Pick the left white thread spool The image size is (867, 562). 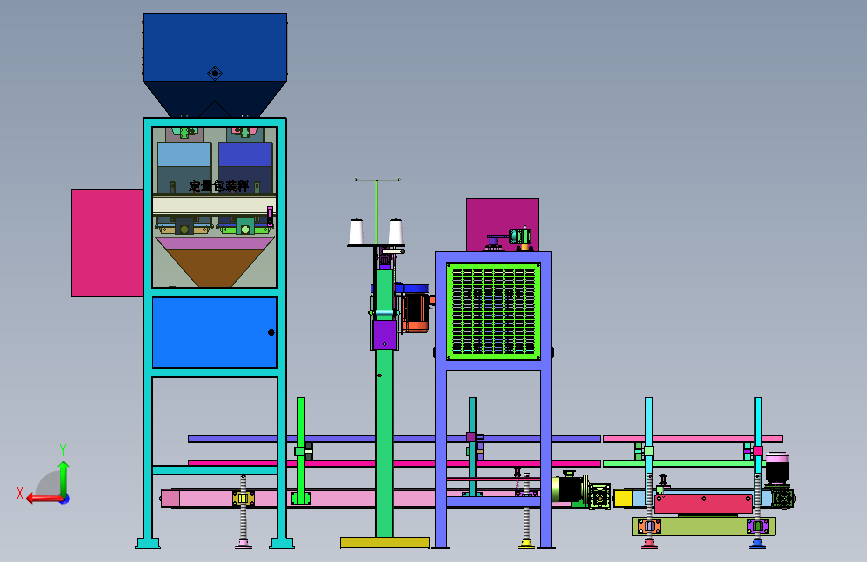pos(357,232)
